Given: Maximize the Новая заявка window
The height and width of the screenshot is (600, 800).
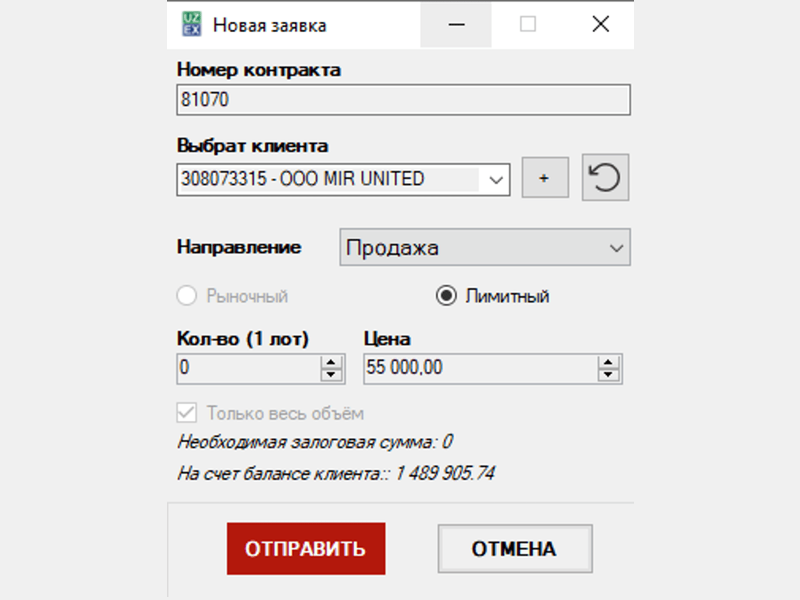Looking at the screenshot, I should point(528,25).
